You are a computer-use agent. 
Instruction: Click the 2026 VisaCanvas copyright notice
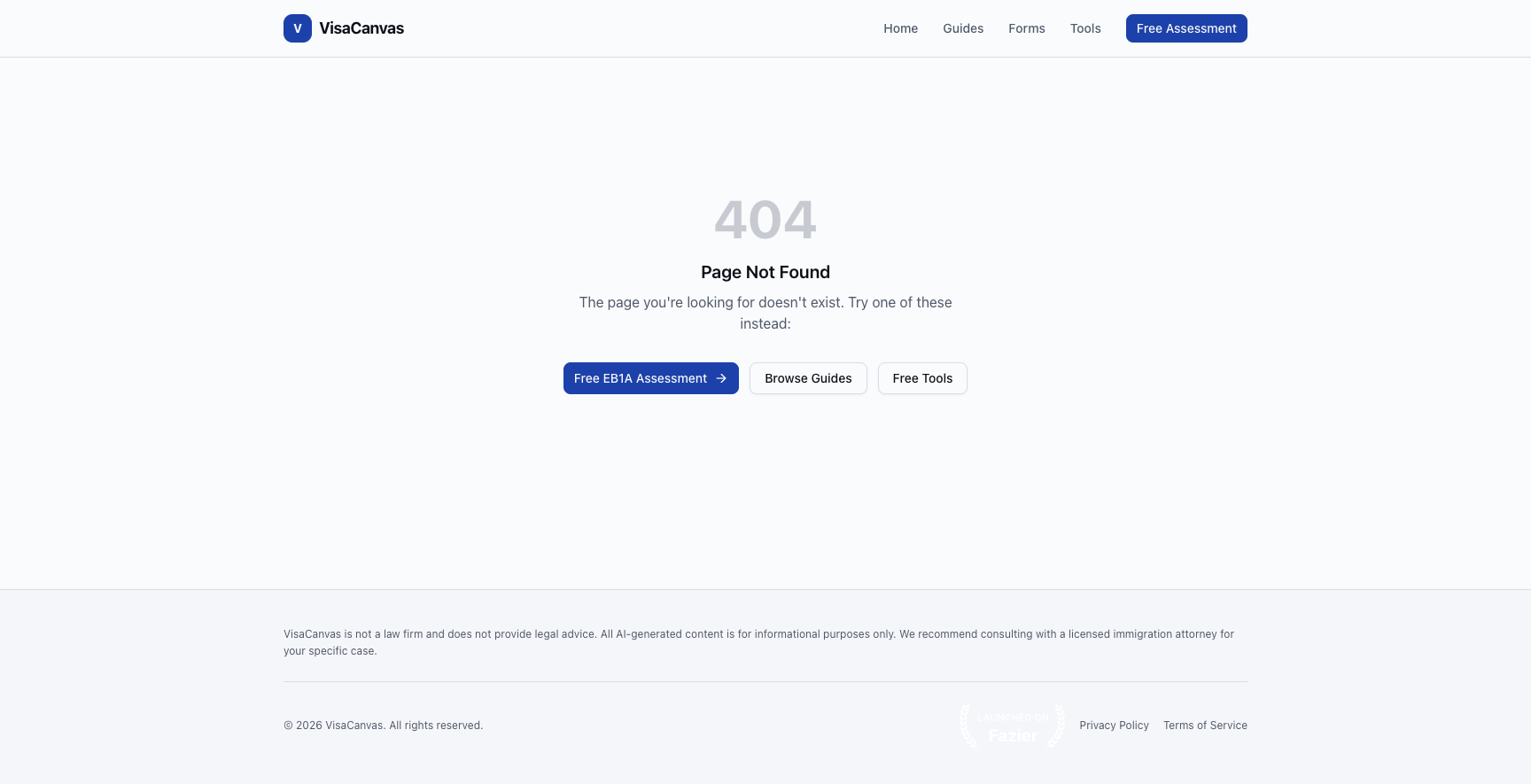[x=383, y=726]
